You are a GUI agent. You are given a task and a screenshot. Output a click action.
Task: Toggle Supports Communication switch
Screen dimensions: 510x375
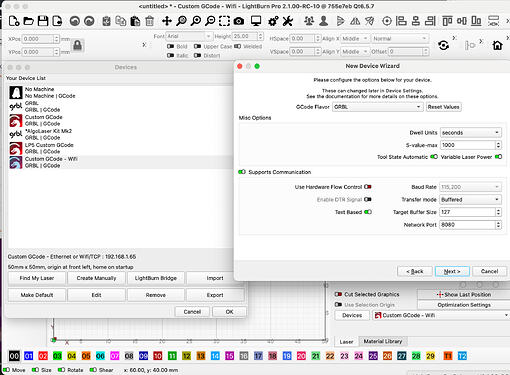point(242,172)
